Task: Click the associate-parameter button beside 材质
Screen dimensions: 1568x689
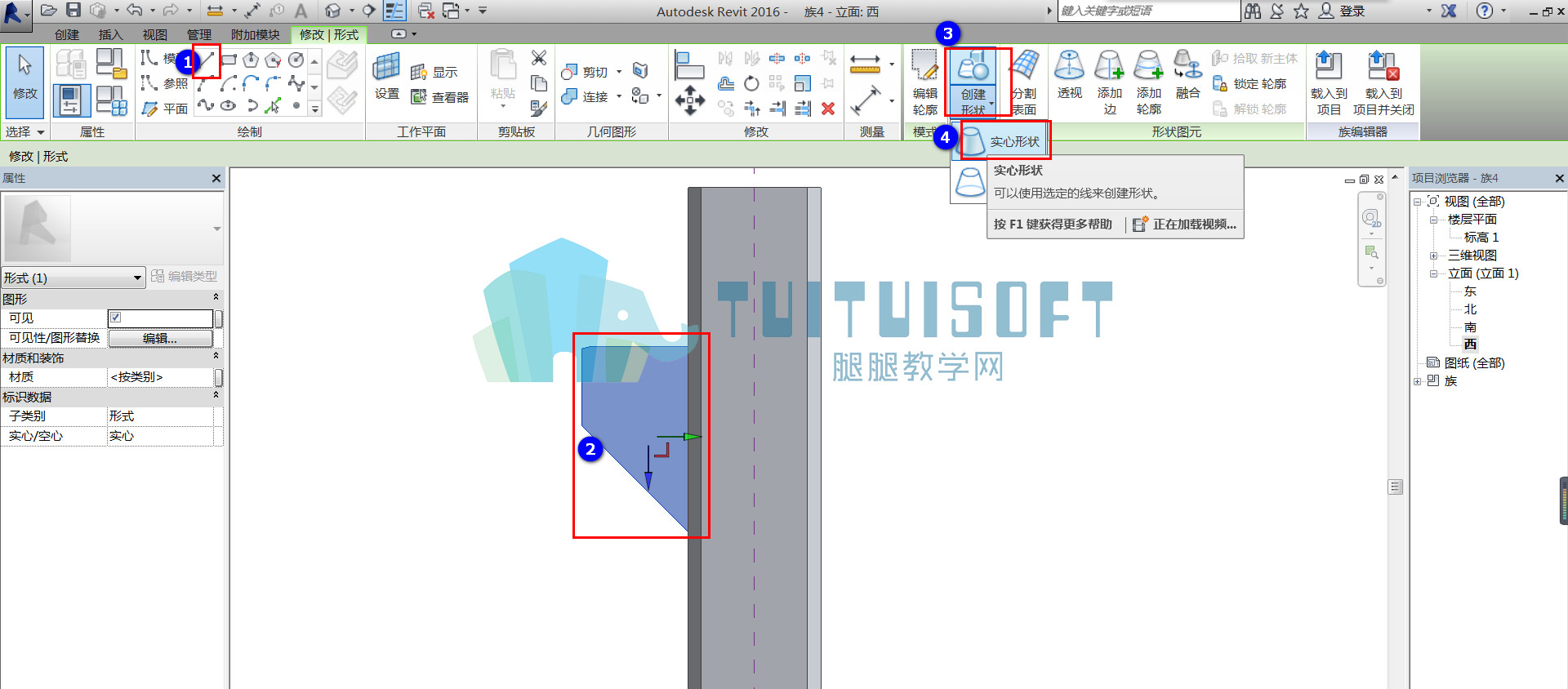Action: pyautogui.click(x=218, y=377)
